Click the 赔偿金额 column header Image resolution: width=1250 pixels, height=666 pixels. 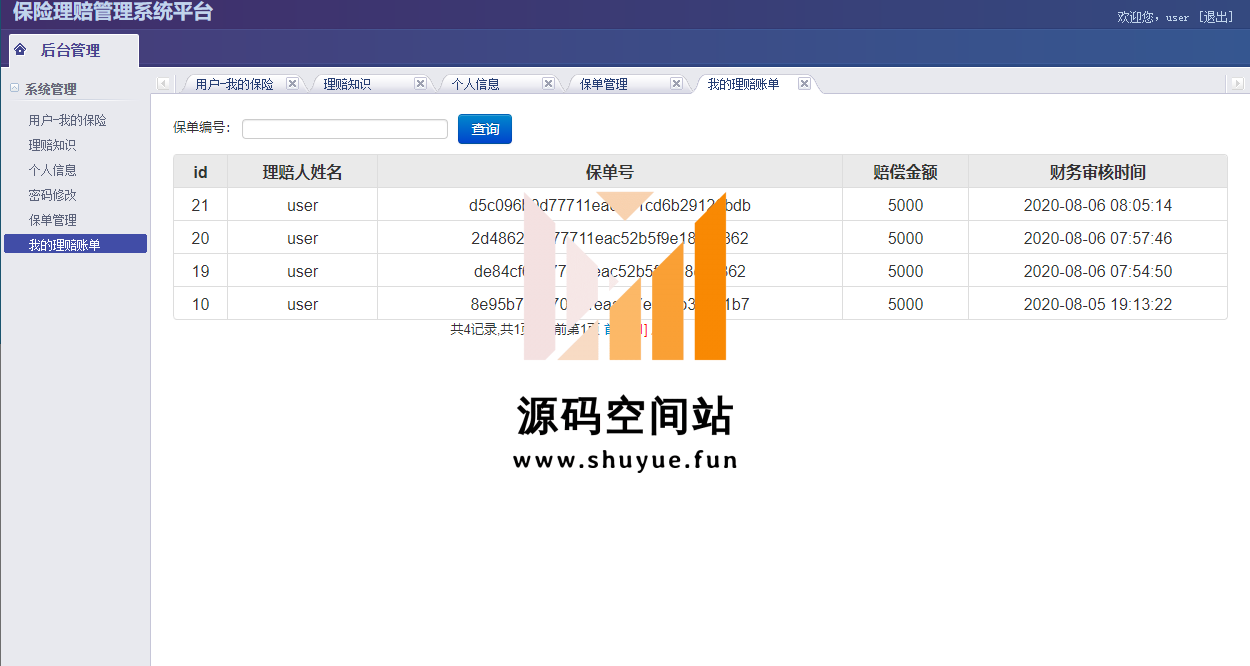[906, 172]
